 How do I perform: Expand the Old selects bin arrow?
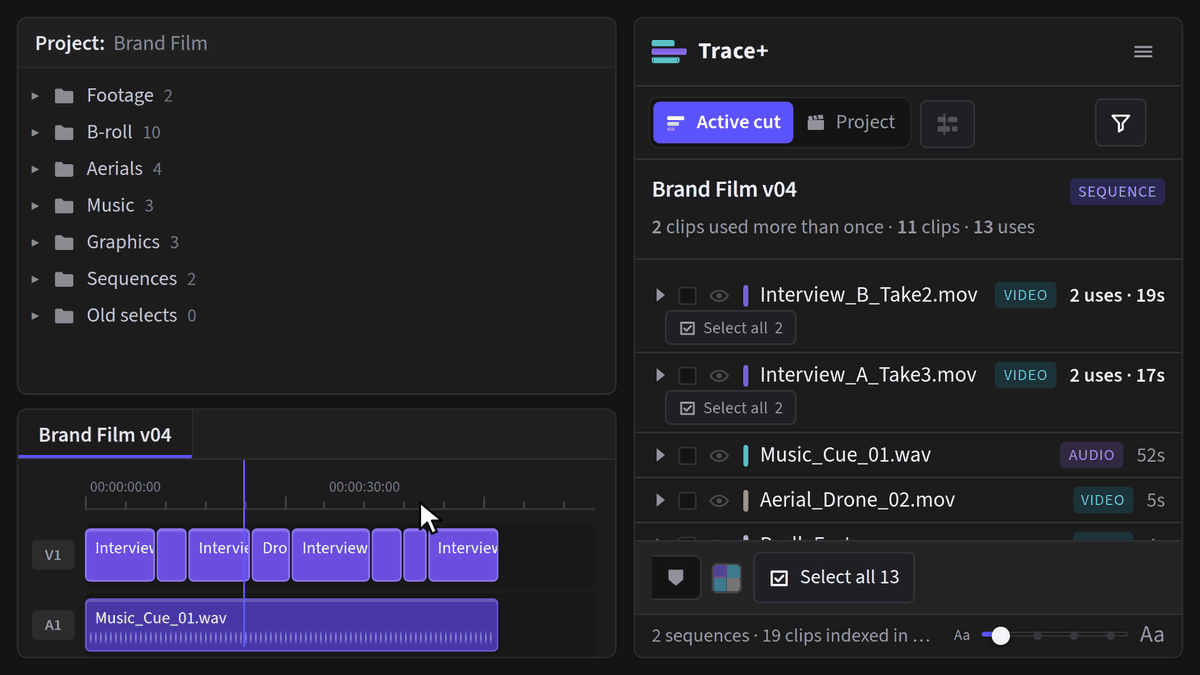point(35,316)
